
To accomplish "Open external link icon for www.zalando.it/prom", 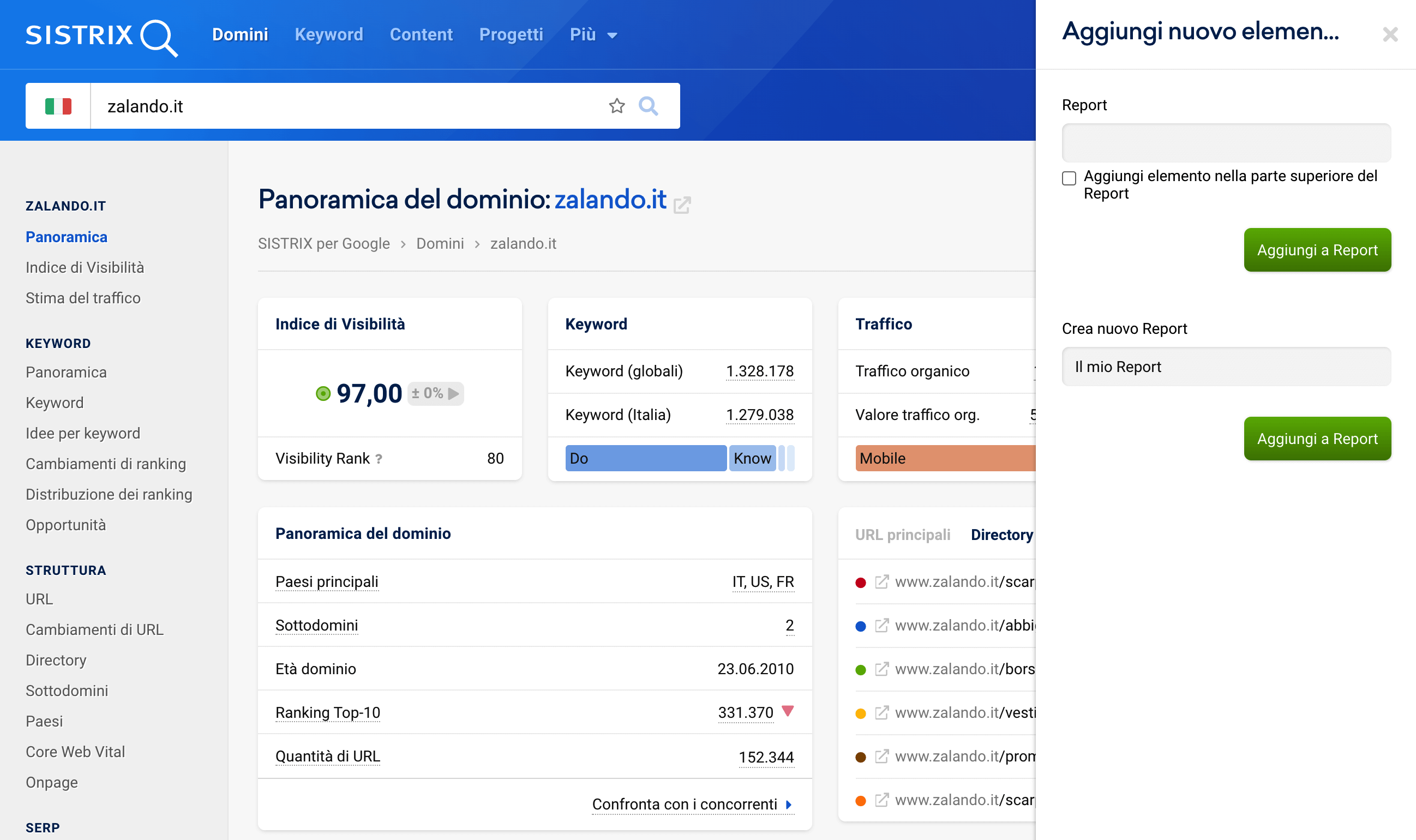I will pyautogui.click(x=882, y=756).
